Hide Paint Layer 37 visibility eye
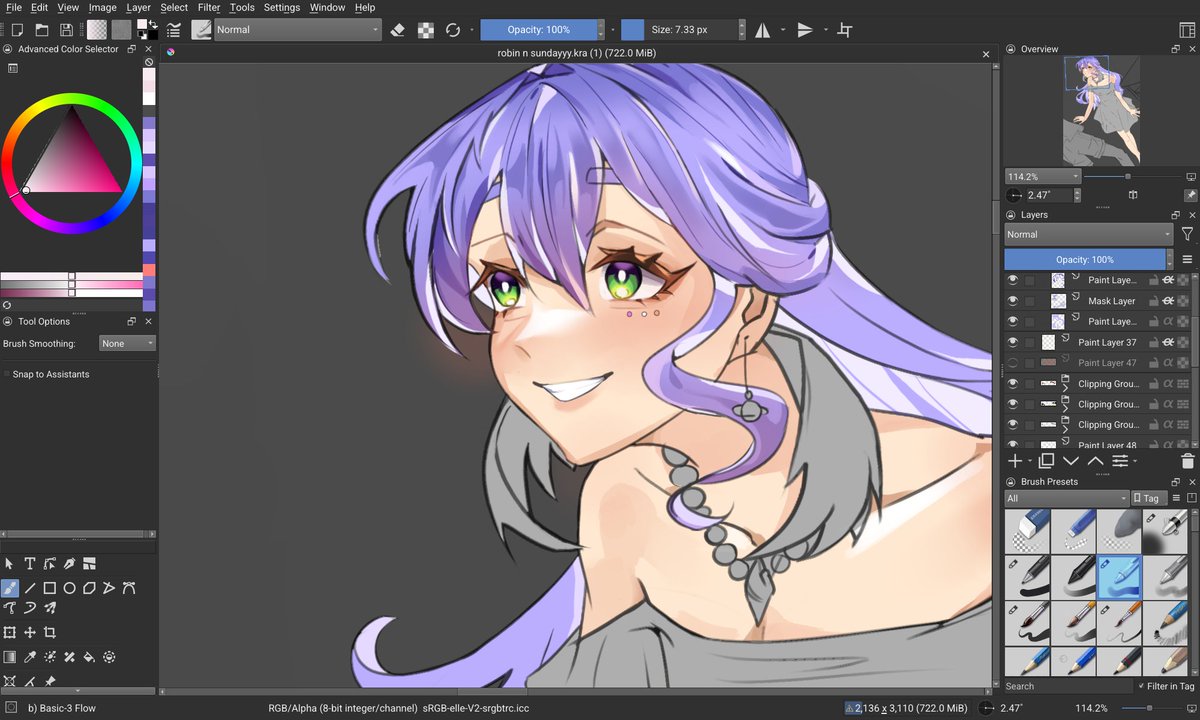This screenshot has width=1200, height=720. click(1013, 342)
